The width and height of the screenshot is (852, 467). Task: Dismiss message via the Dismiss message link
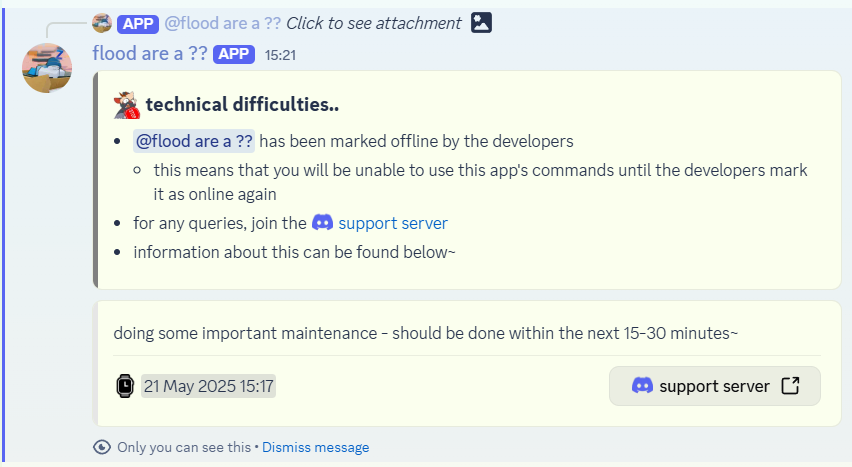click(316, 447)
